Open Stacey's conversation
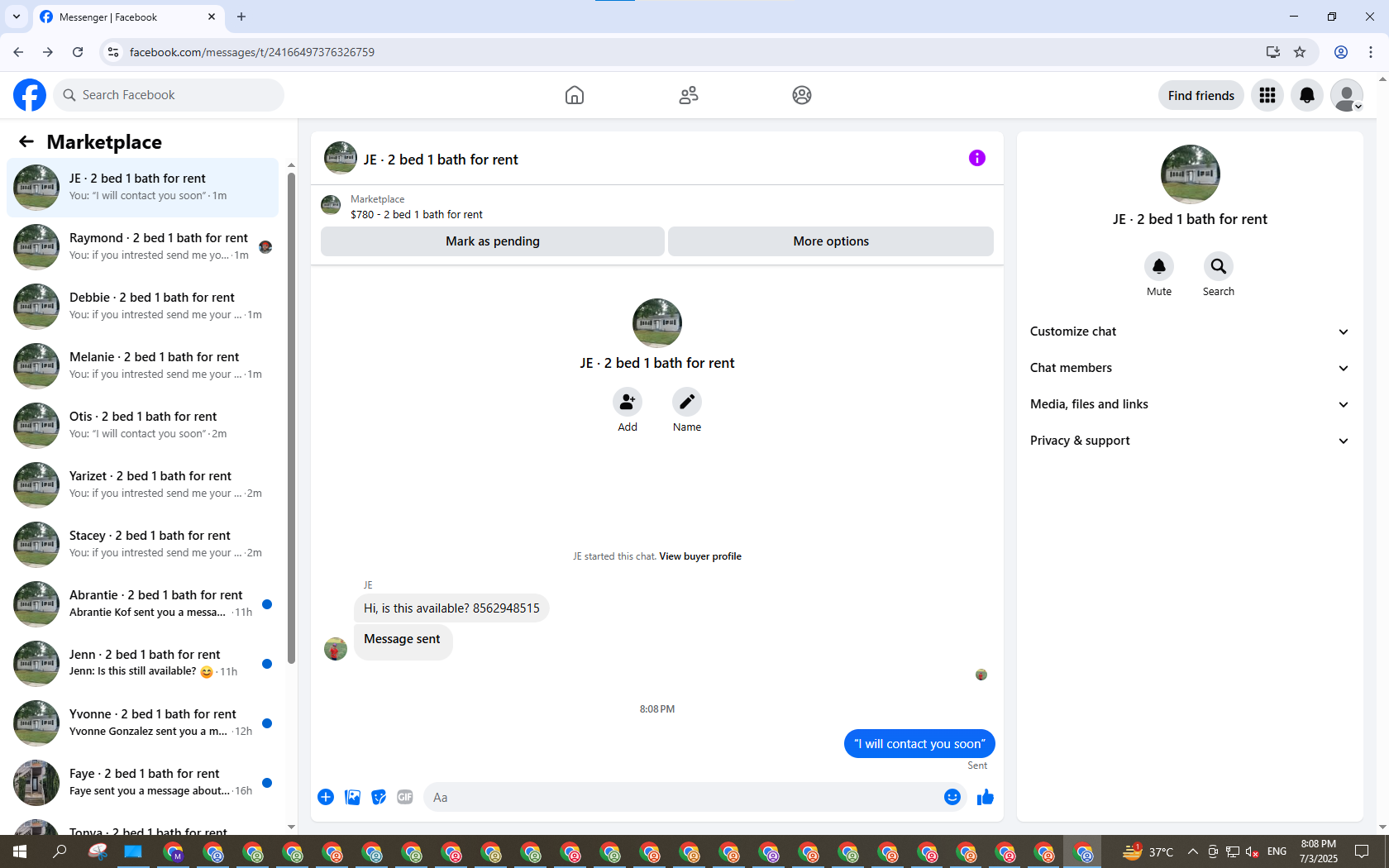Image resolution: width=1389 pixels, height=868 pixels. point(143,544)
